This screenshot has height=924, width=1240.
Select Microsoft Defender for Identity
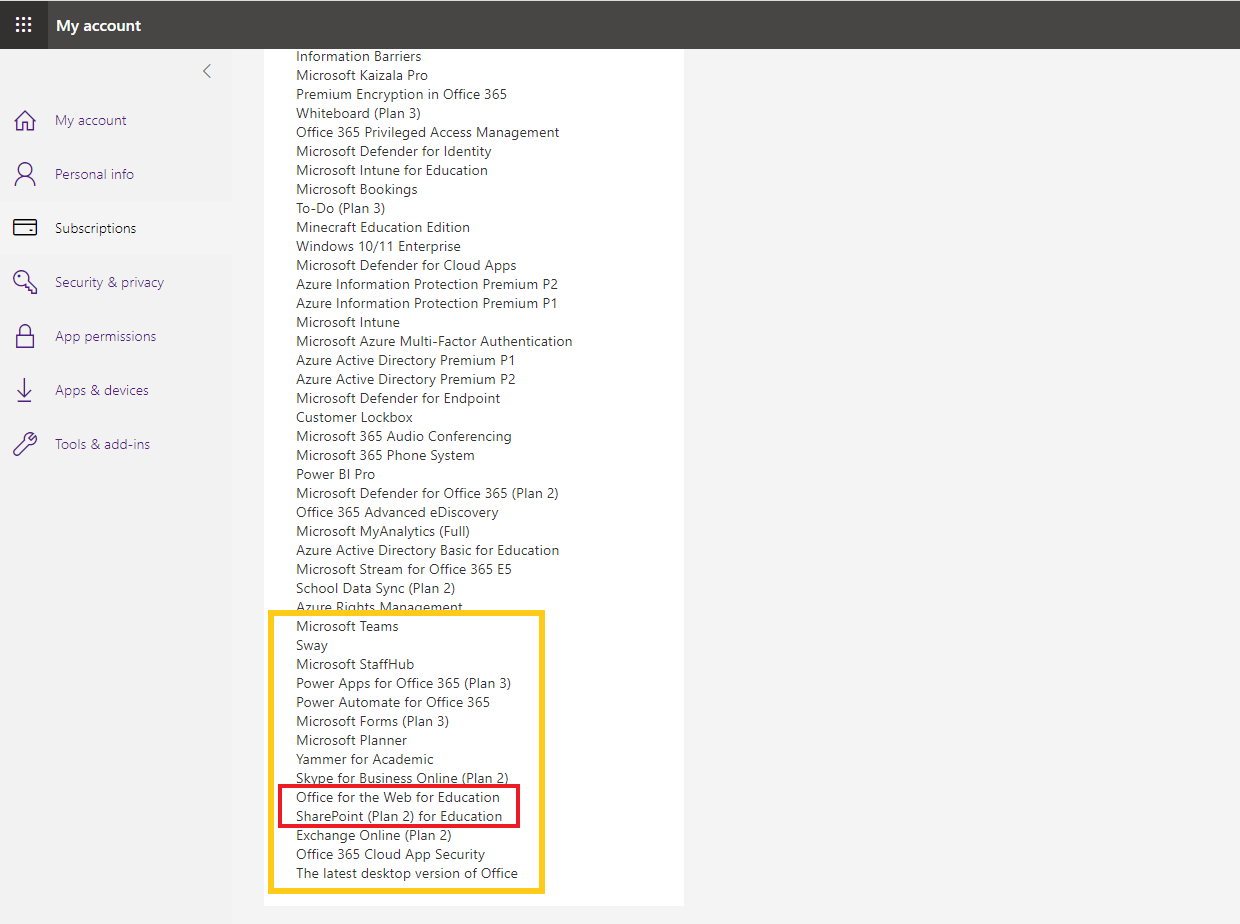394,151
